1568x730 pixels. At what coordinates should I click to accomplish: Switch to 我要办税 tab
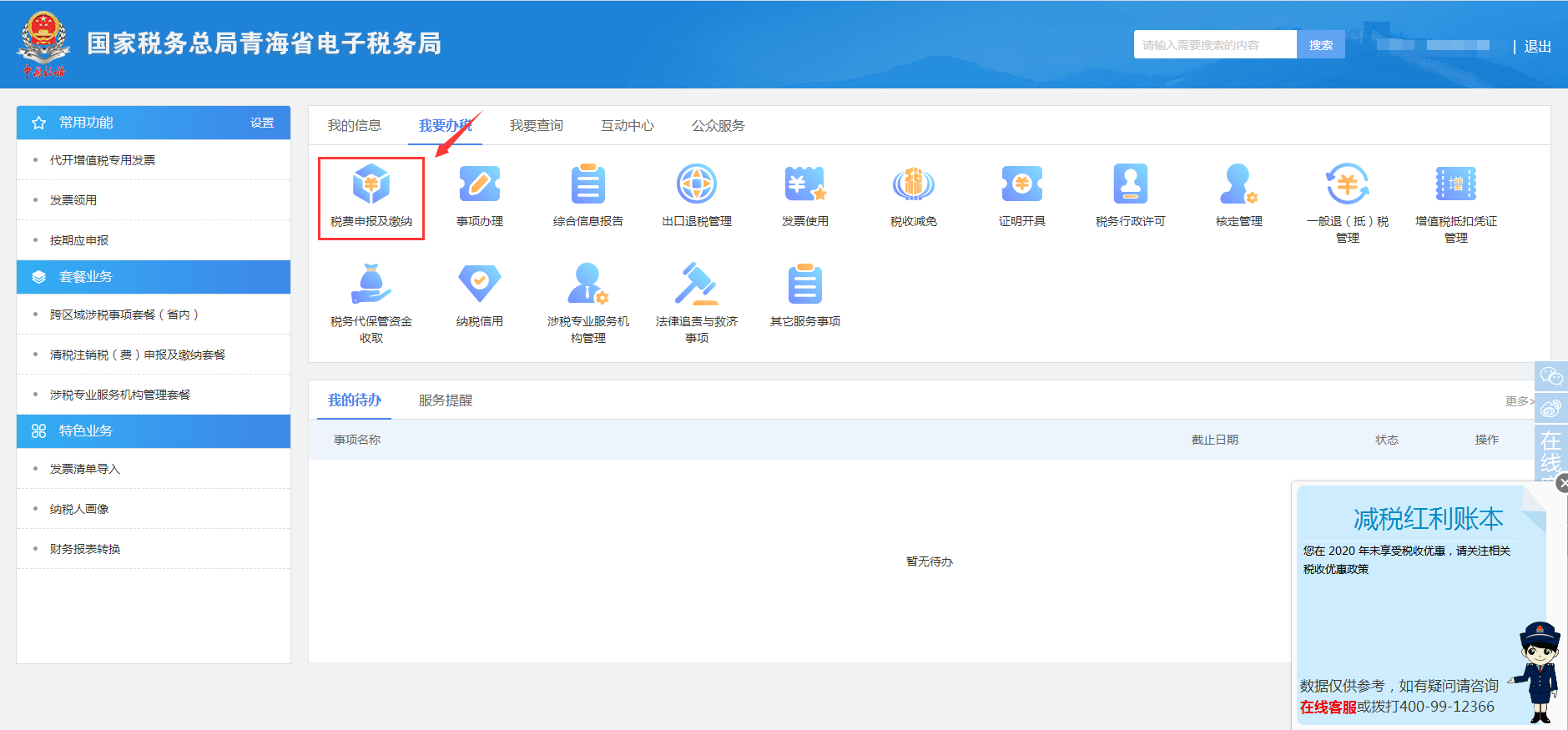point(446,126)
